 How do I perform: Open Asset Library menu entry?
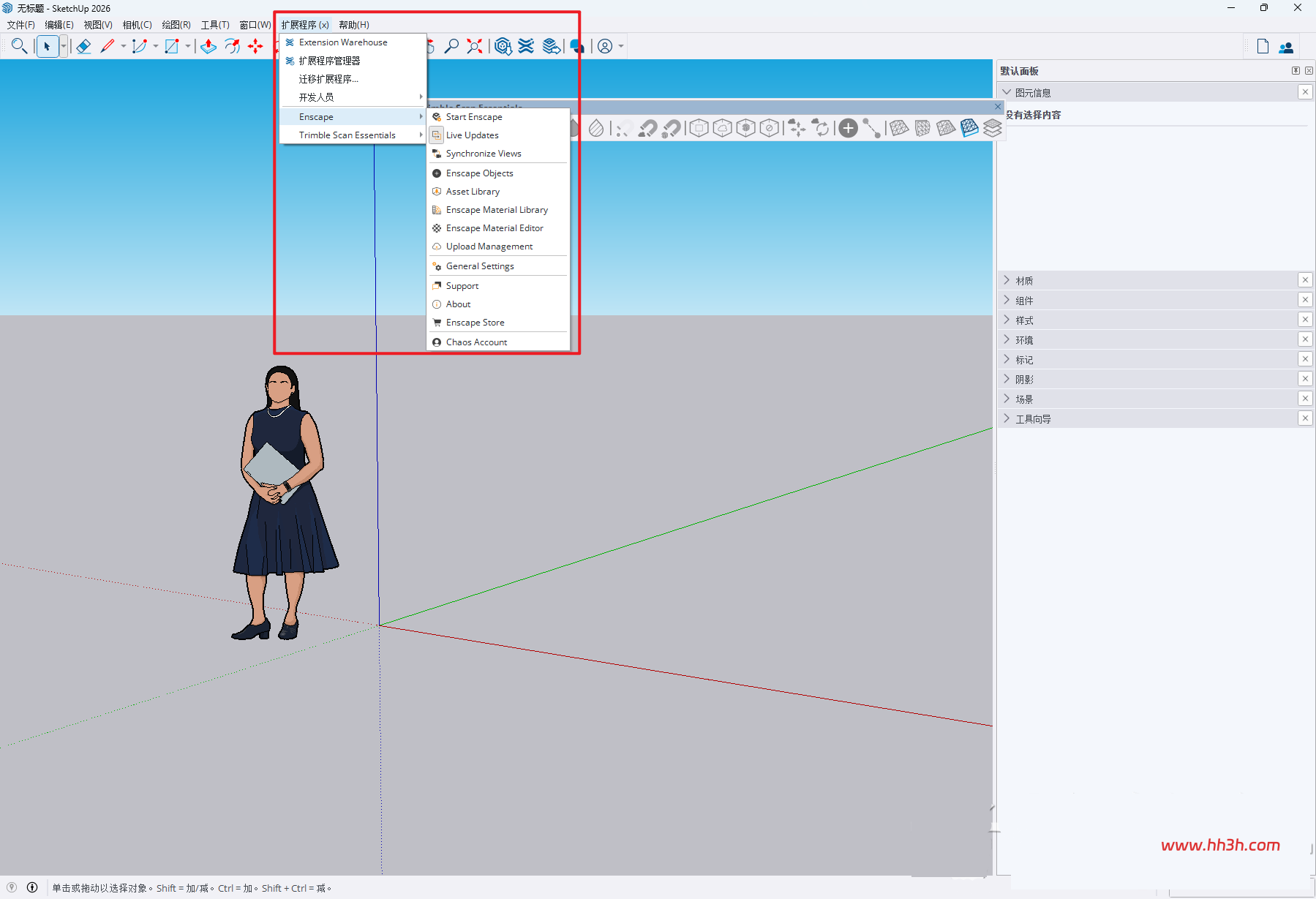pyautogui.click(x=497, y=192)
